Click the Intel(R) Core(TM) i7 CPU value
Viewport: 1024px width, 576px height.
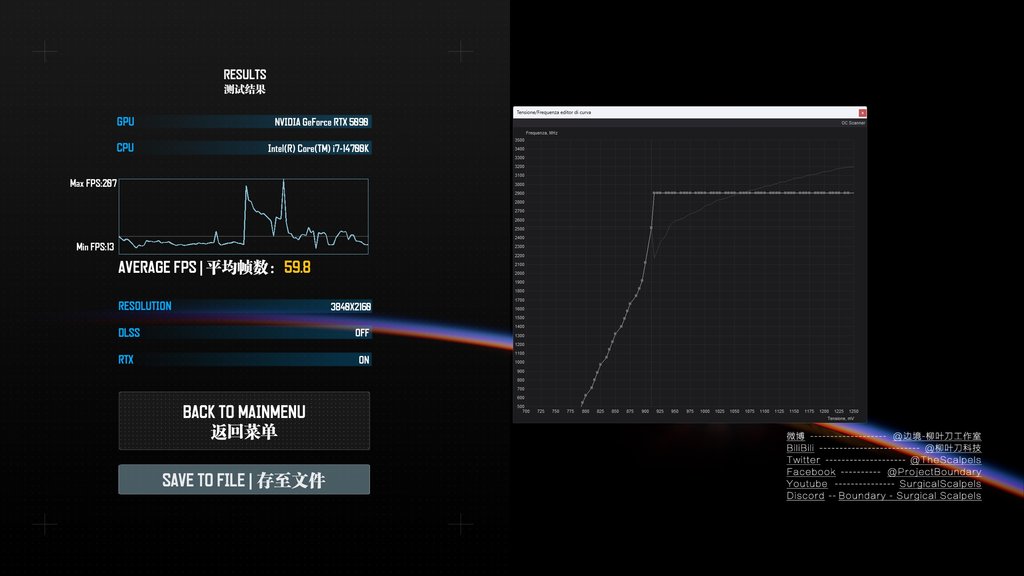pyautogui.click(x=318, y=148)
